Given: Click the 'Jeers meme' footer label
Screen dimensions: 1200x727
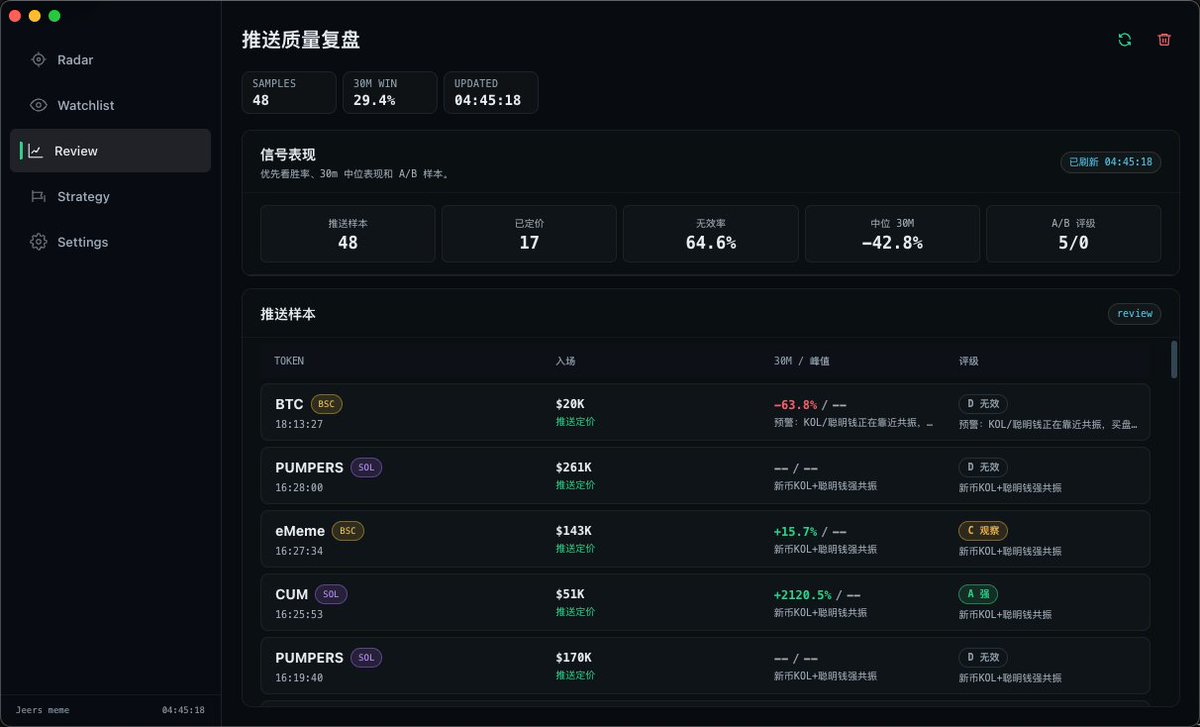Looking at the screenshot, I should pos(43,710).
